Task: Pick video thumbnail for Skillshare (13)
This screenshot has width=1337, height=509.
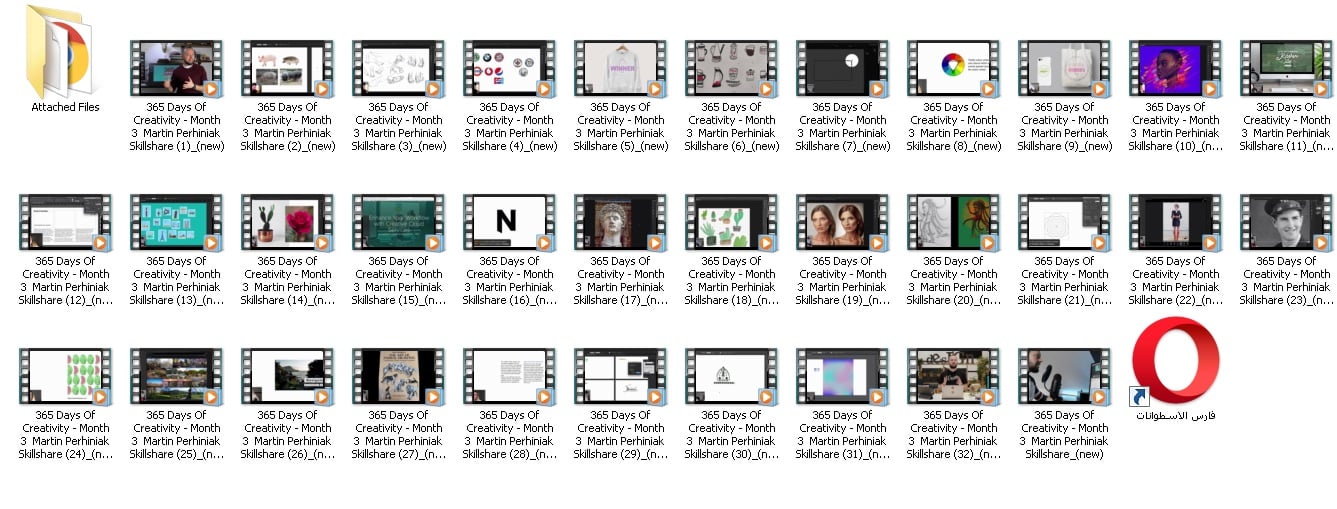Action: pos(177,223)
